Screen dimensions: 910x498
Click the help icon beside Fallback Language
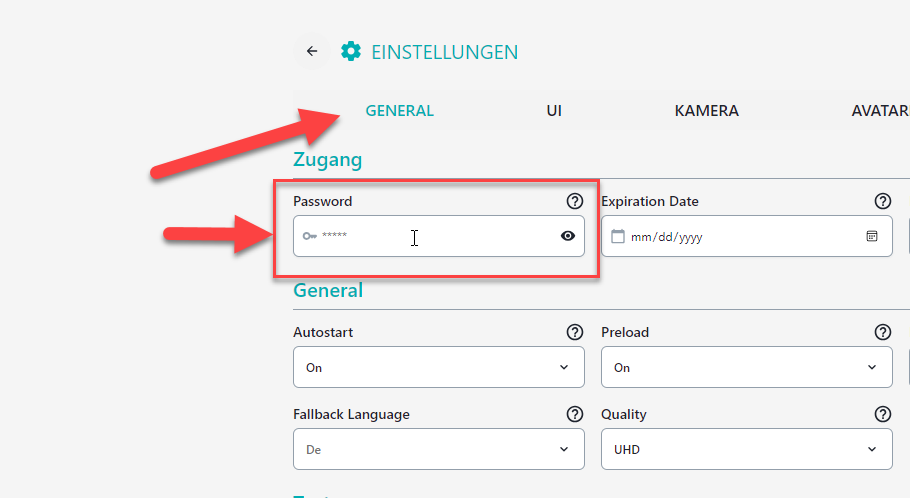pyautogui.click(x=575, y=414)
